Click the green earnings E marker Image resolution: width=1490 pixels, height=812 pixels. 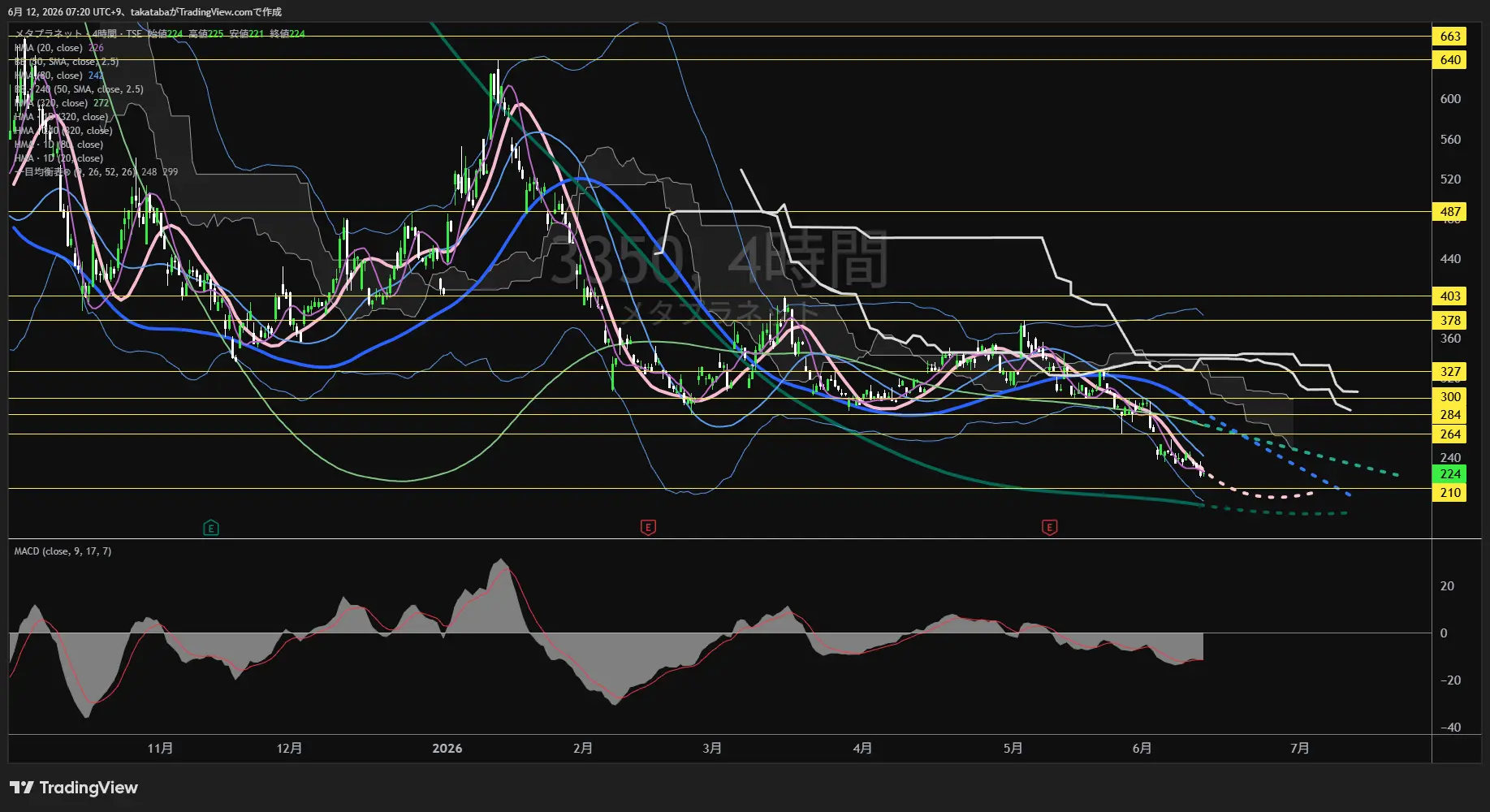(210, 528)
